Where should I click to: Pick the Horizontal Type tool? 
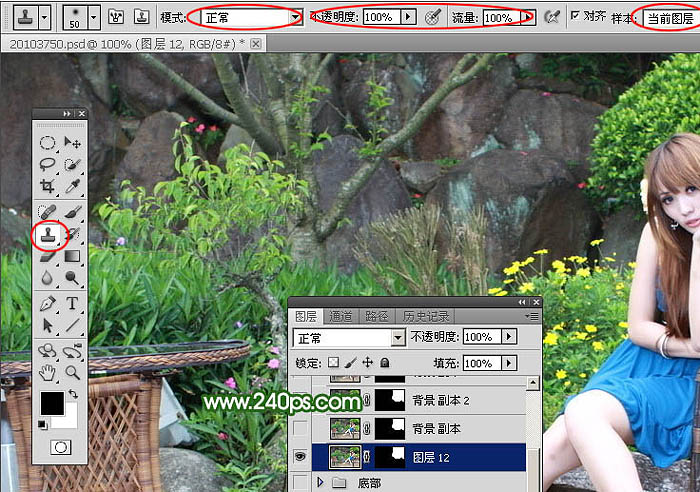[73, 303]
